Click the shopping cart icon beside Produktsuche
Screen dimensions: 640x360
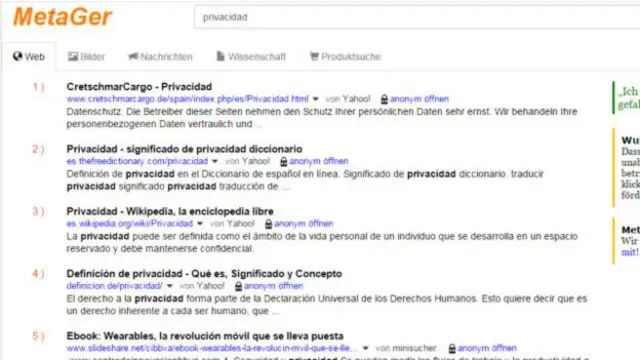click(x=314, y=56)
